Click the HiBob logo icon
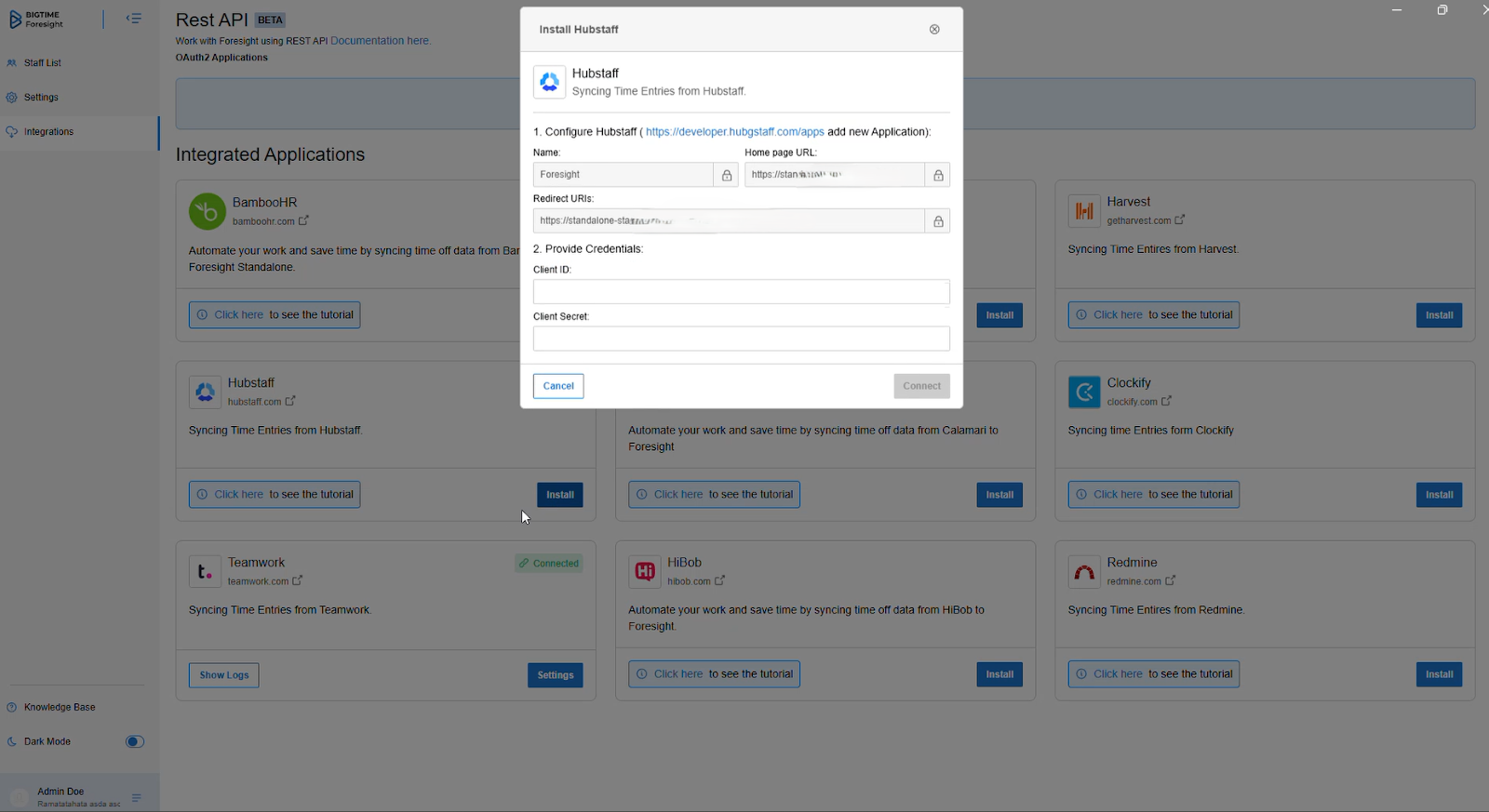Screen dimensions: 1489x812 pyautogui.click(x=644, y=572)
